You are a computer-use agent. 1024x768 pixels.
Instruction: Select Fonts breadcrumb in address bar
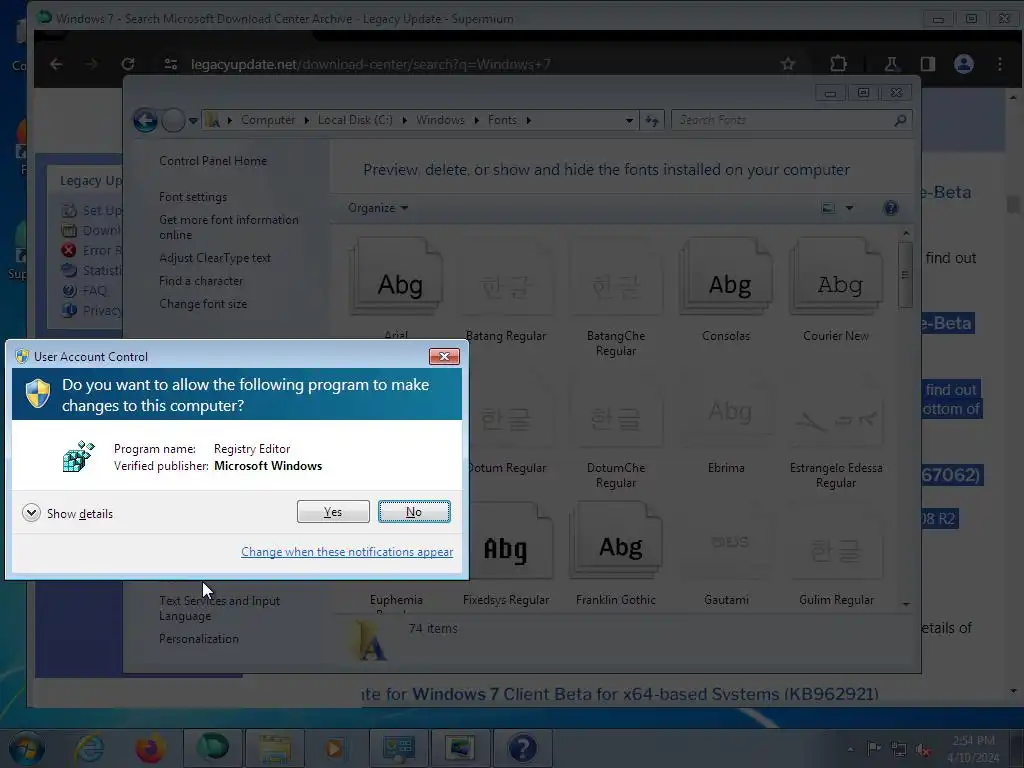point(502,120)
